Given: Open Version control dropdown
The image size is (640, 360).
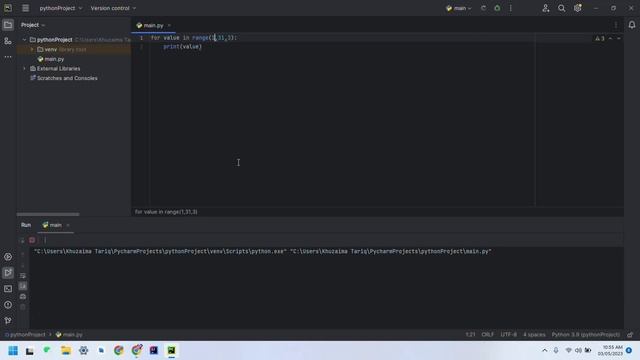Looking at the screenshot, I should point(113,8).
